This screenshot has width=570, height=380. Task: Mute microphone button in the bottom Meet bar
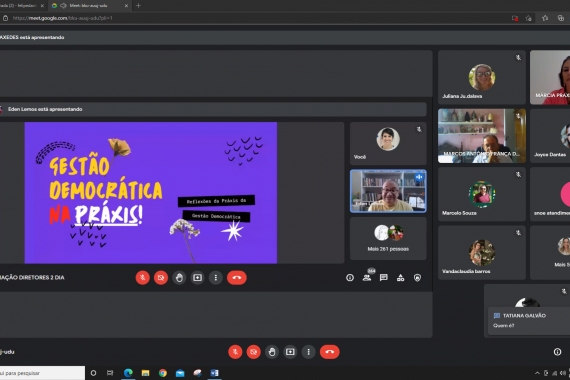point(235,352)
